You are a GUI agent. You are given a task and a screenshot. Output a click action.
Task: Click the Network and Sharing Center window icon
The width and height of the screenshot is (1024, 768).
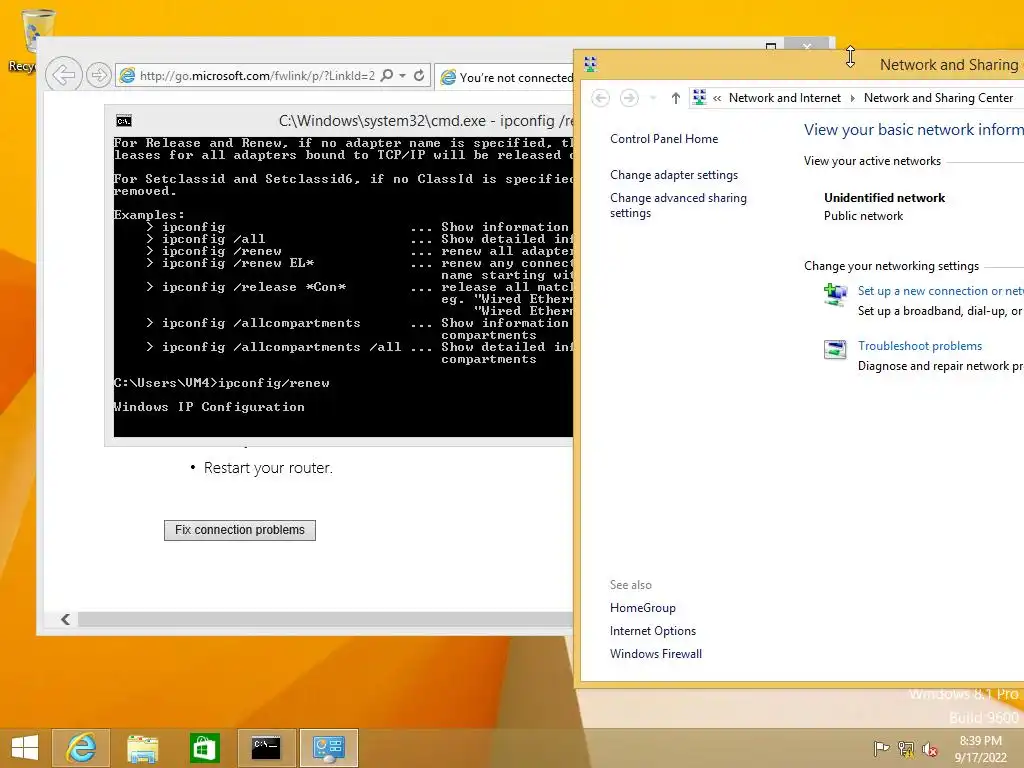[x=590, y=64]
